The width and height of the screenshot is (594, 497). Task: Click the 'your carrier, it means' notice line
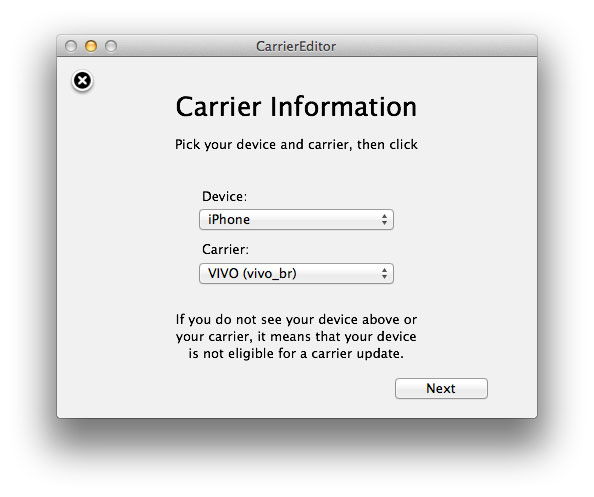click(296, 337)
